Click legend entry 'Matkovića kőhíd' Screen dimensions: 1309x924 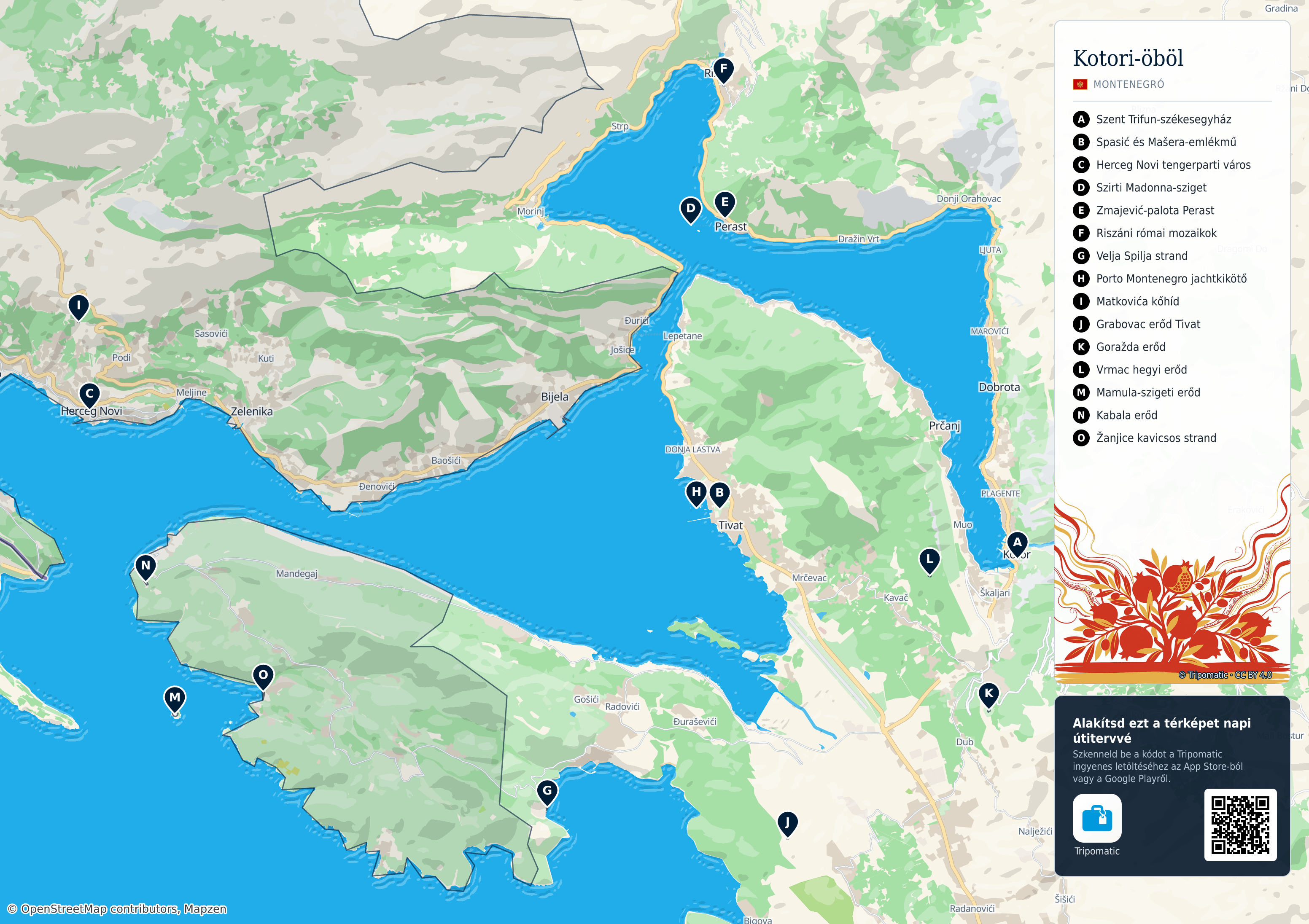point(1137,301)
